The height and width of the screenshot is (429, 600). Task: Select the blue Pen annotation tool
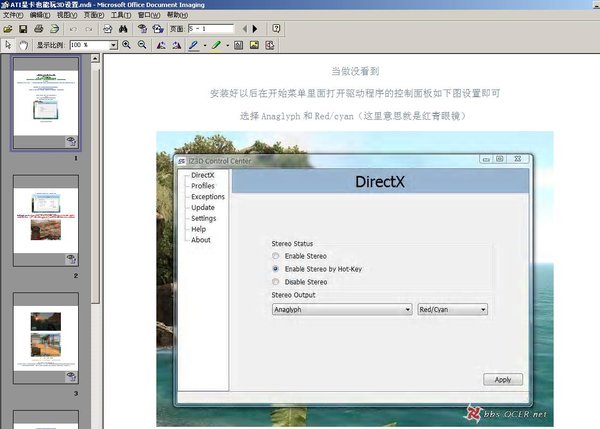194,45
